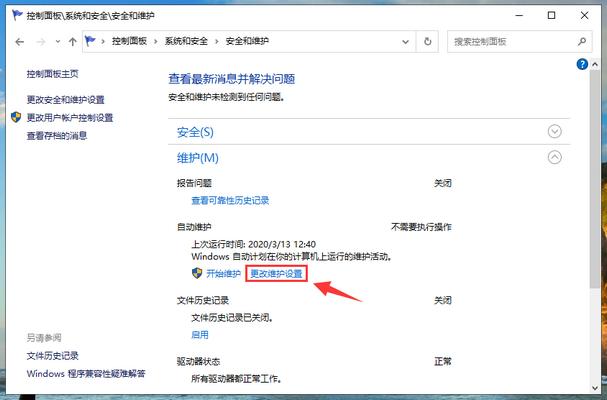
Task: Click breadcrumb chevron before 控制面板
Action: [x=103, y=41]
